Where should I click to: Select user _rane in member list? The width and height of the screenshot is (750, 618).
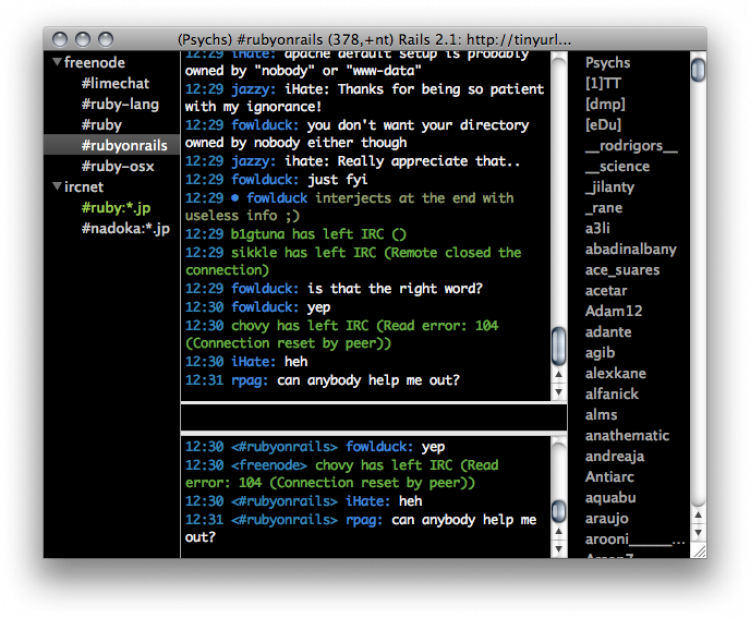pyautogui.click(x=604, y=208)
